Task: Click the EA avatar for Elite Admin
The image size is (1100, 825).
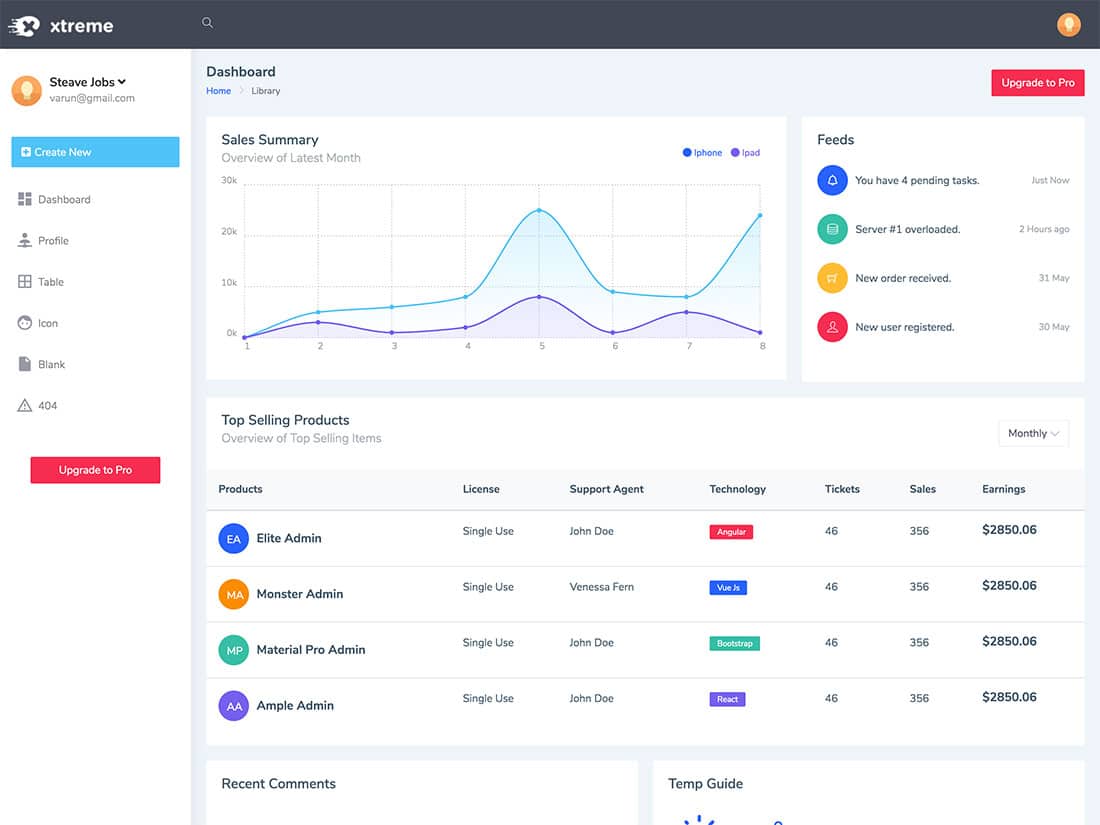Action: (234, 539)
